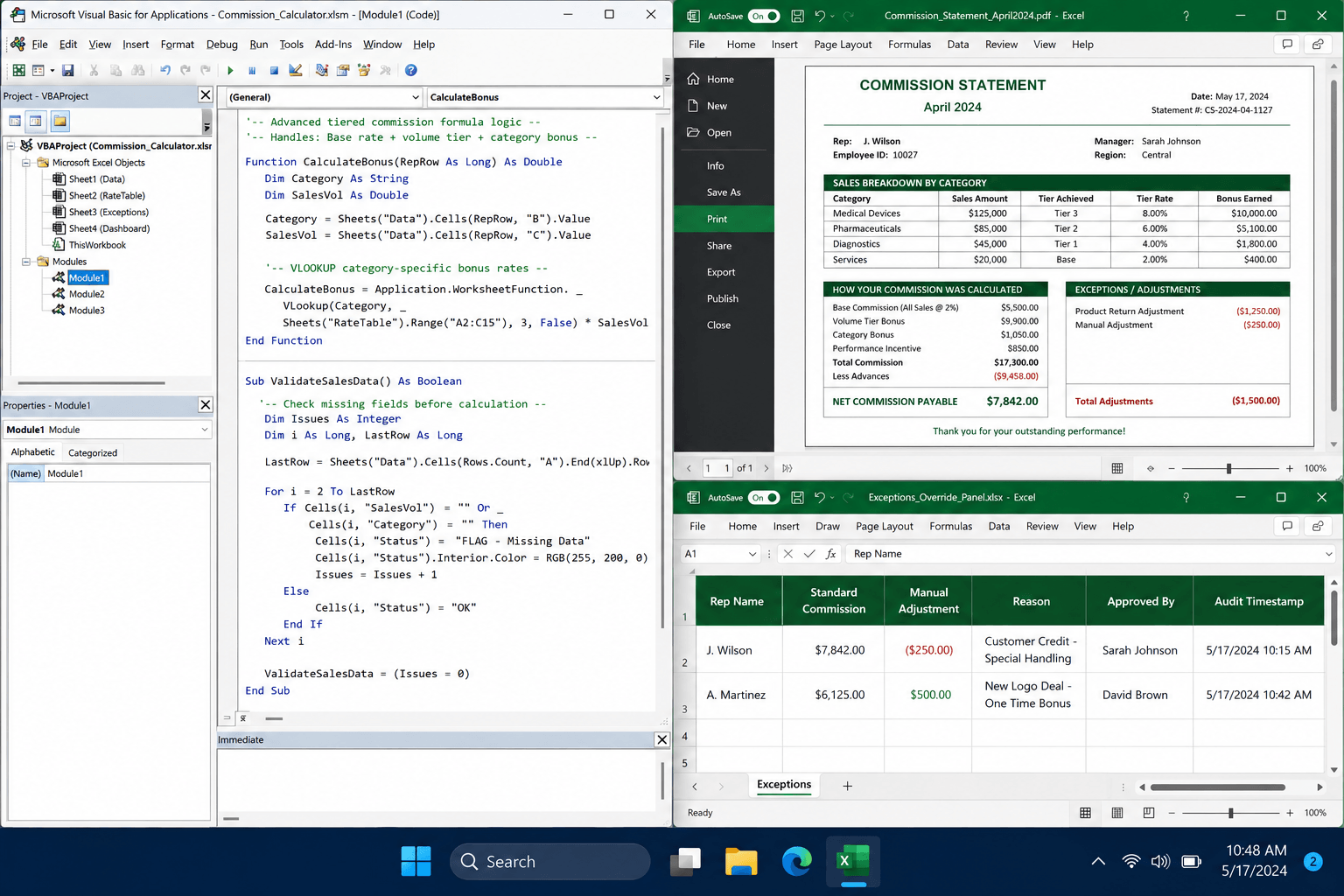This screenshot has width=1344, height=896.
Task: Click View Object icon in Project pane
Action: pos(36,121)
